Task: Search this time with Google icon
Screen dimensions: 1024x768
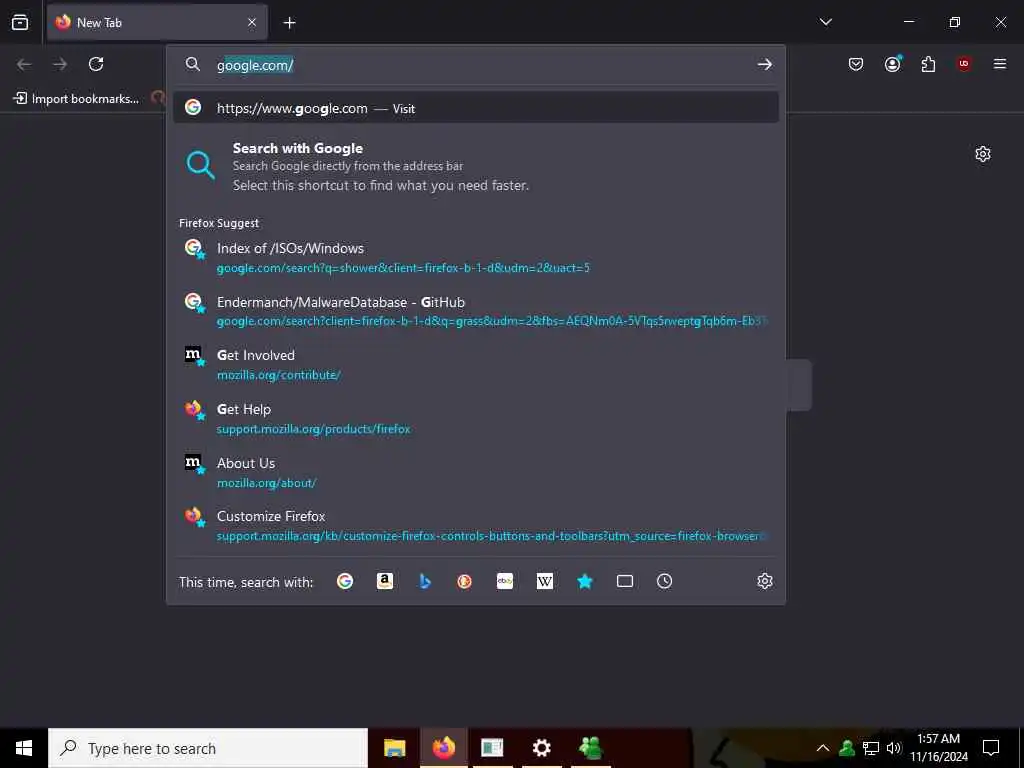Action: click(345, 581)
